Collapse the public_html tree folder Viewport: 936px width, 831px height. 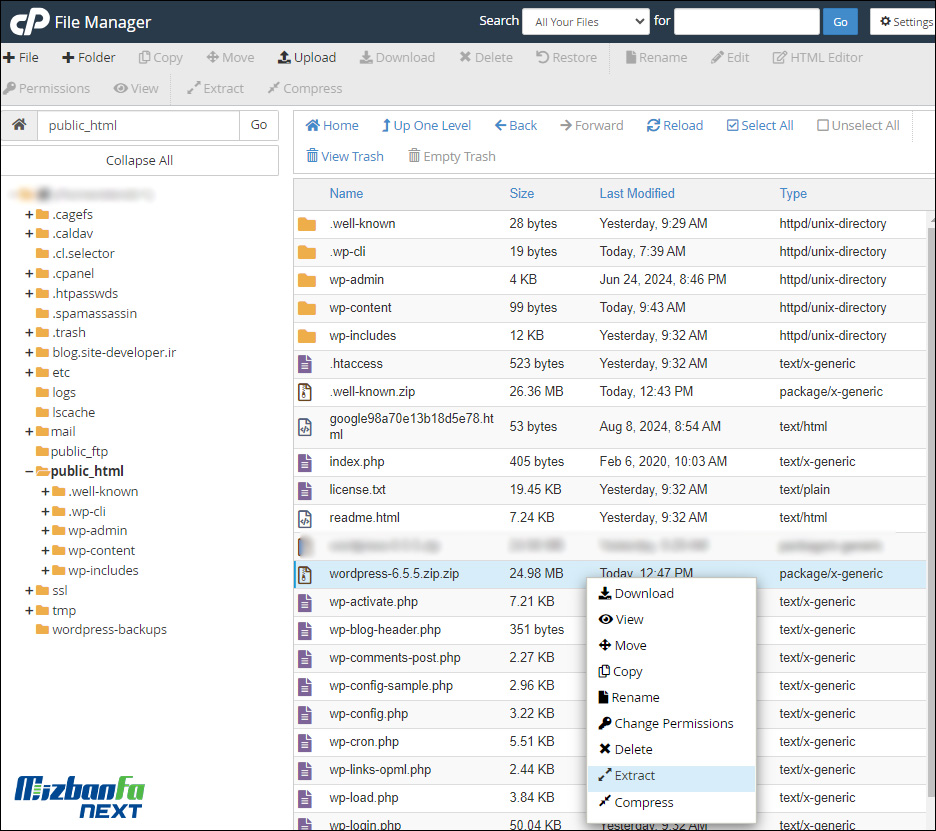[29, 472]
